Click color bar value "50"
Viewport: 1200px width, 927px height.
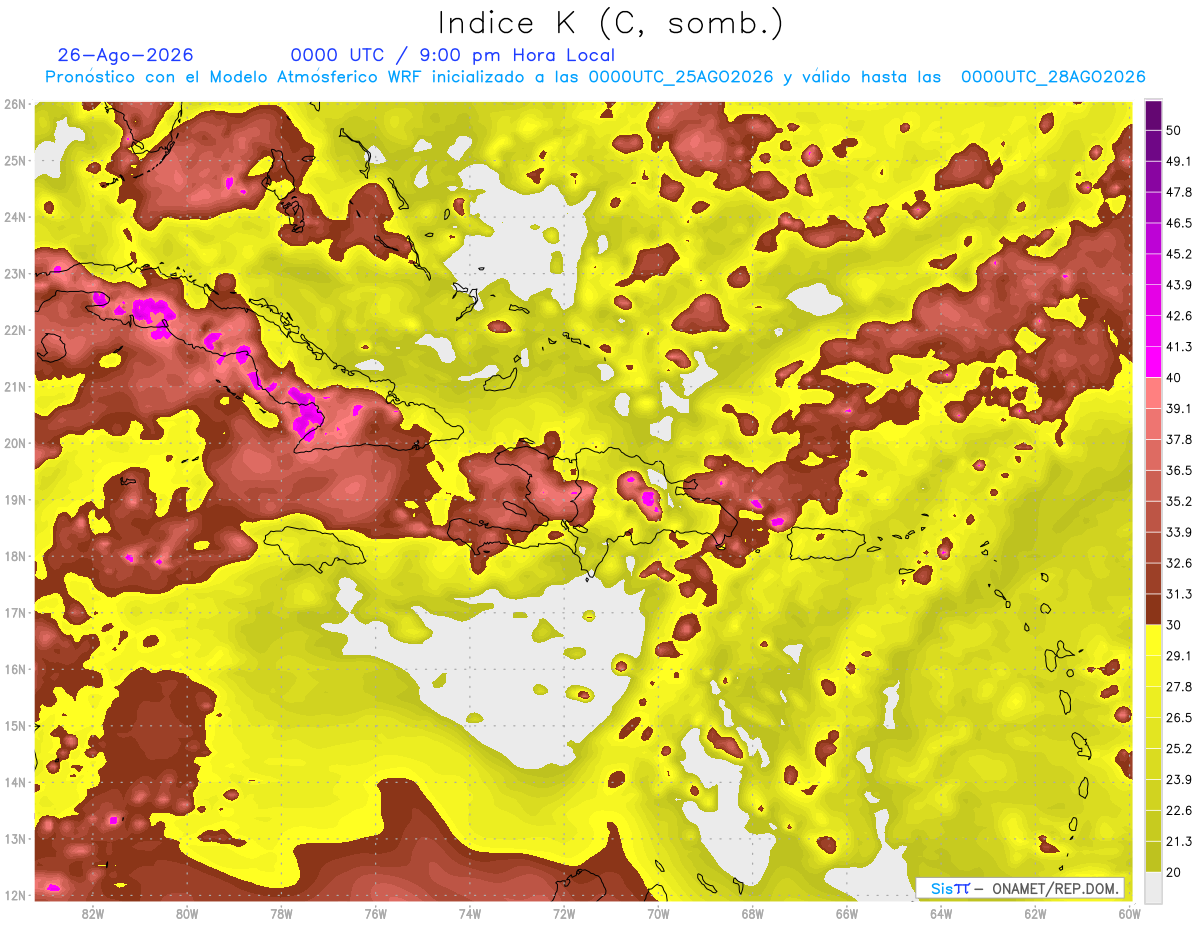point(1174,131)
